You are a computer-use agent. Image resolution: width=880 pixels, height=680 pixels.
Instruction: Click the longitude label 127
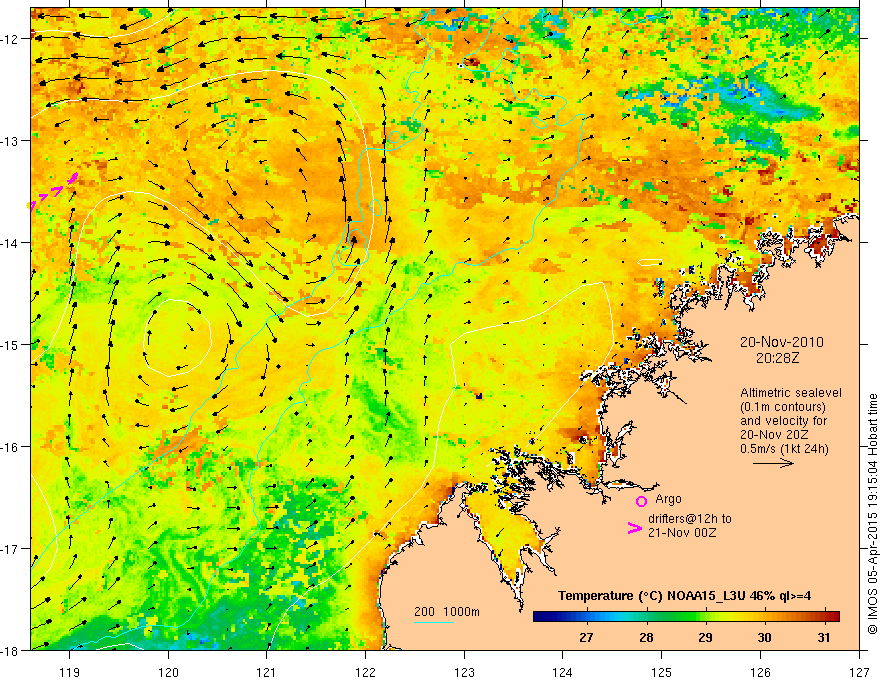click(859, 672)
